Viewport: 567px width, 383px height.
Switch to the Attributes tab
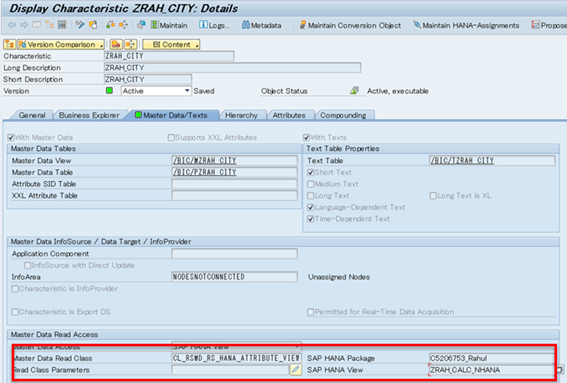289,115
